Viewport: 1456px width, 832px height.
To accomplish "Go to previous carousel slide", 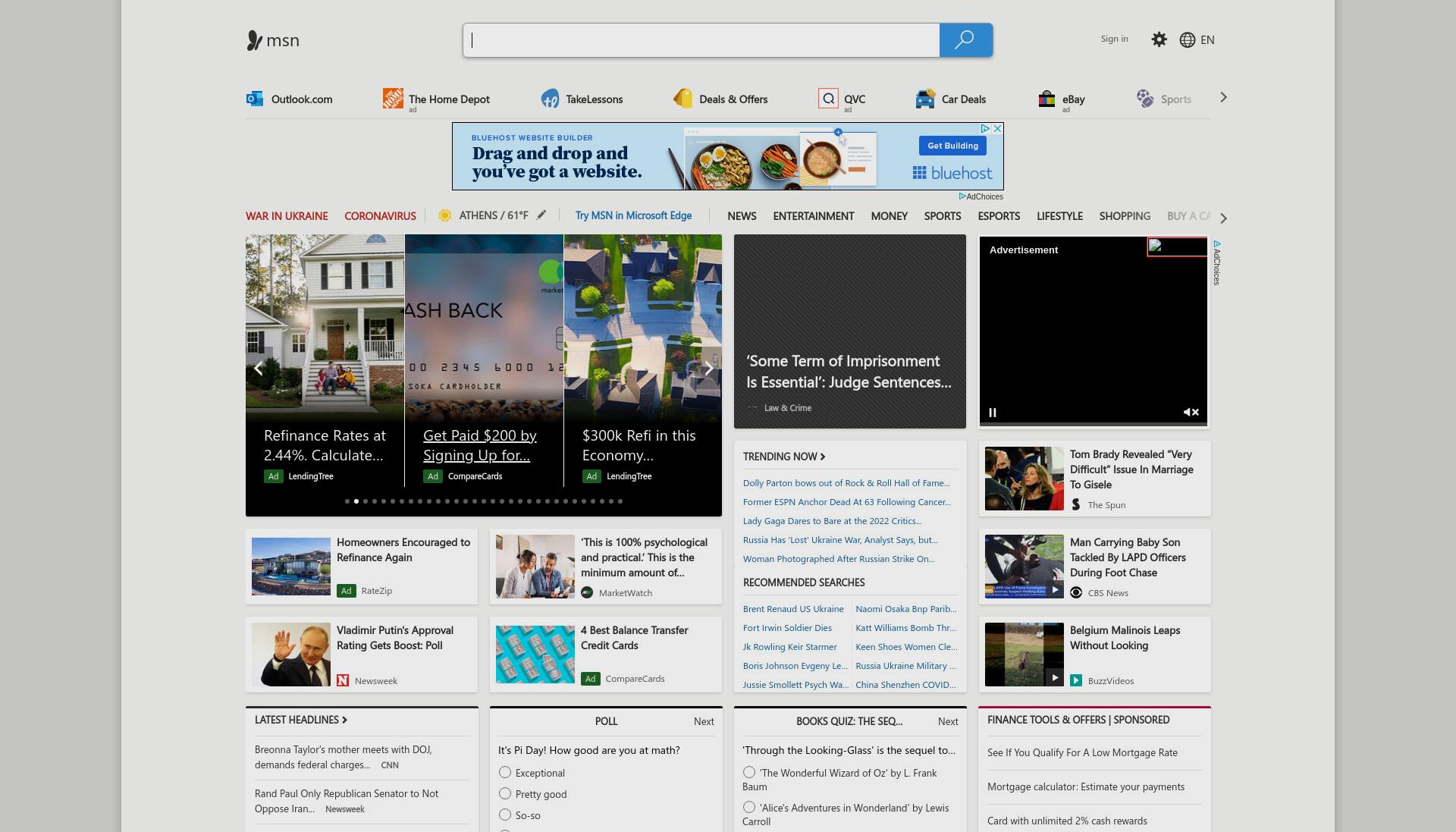I will point(259,369).
